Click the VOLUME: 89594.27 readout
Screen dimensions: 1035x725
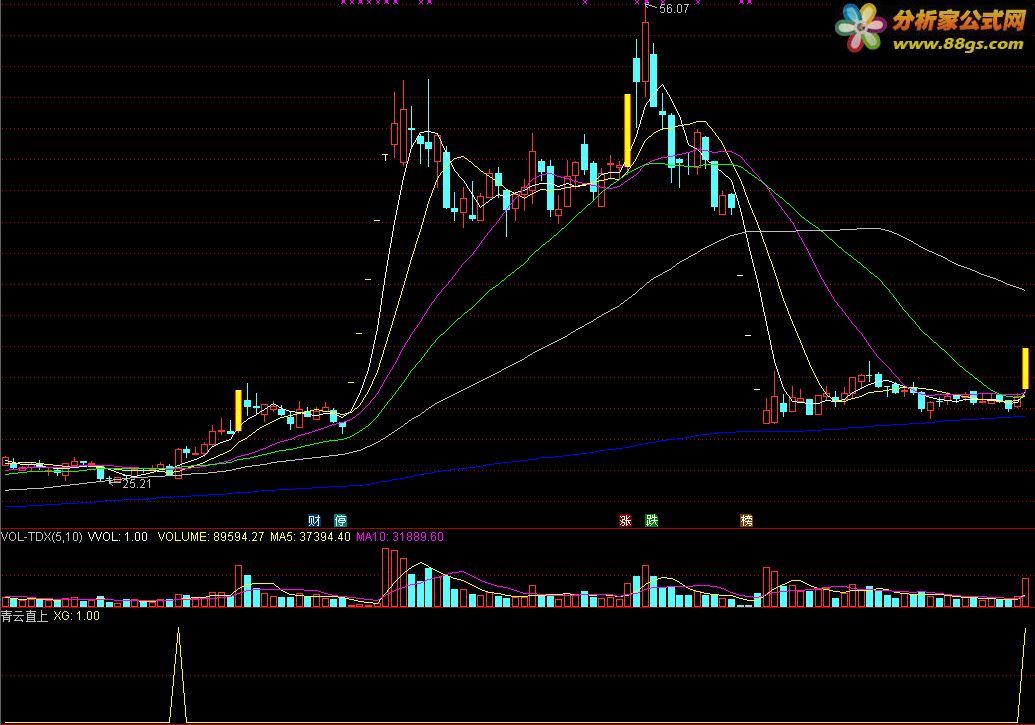[211, 537]
